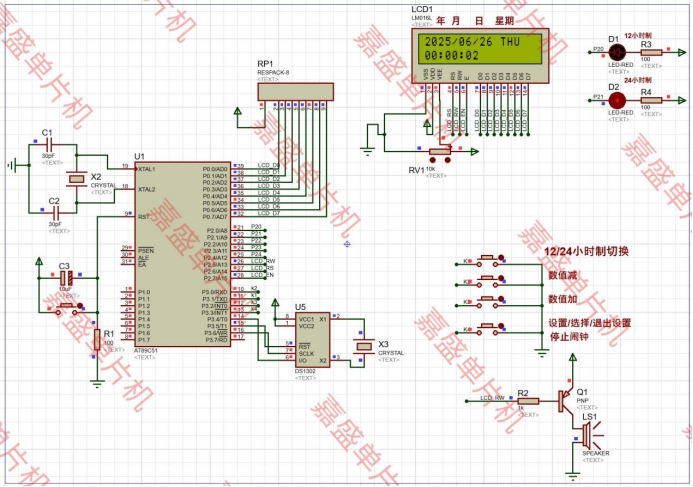Click the 'LM016L' label under LCD1
This screenshot has height=487, width=693.
(x=422, y=18)
